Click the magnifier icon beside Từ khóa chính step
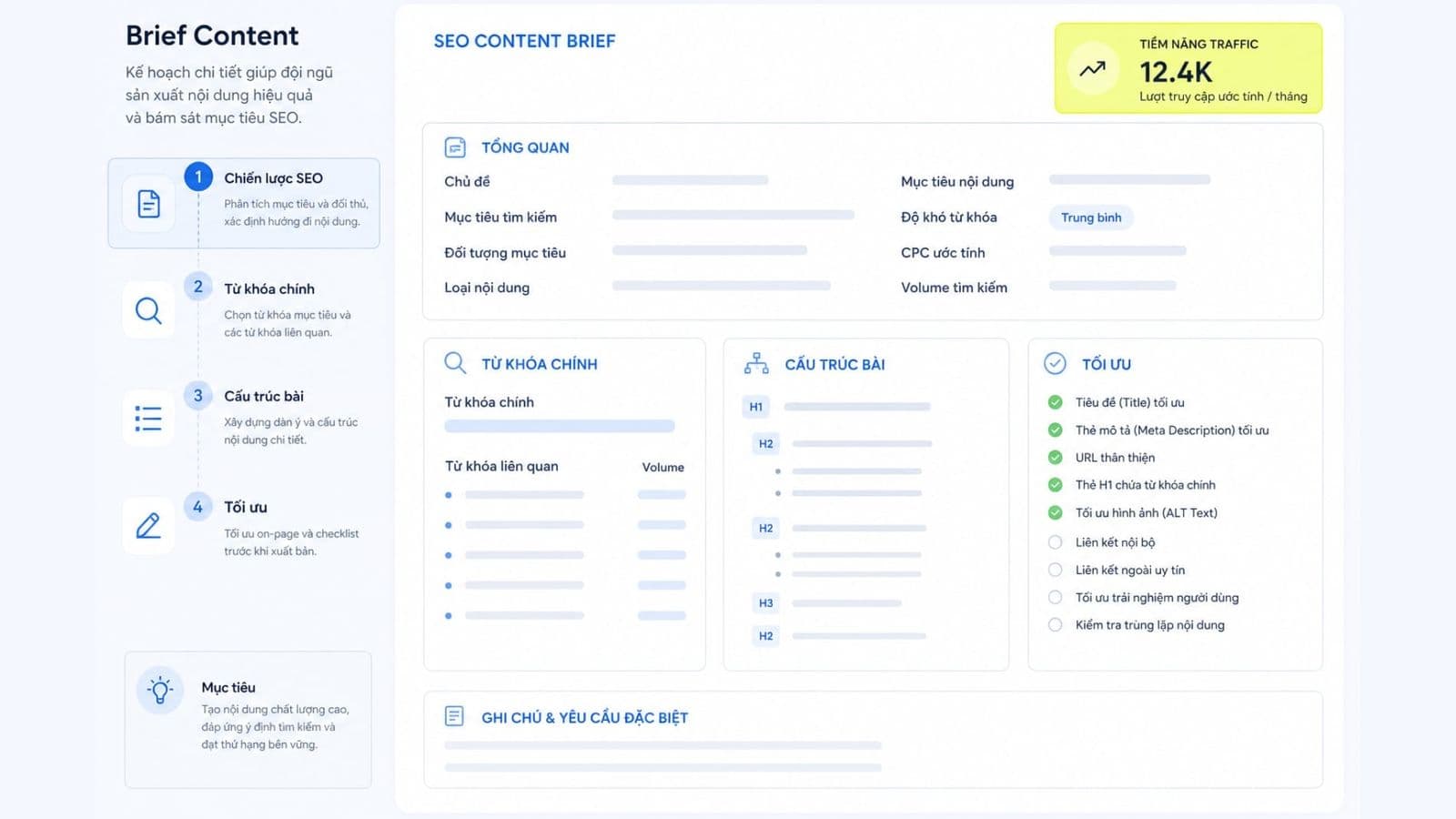The height and width of the screenshot is (819, 1456). pyautogui.click(x=148, y=311)
